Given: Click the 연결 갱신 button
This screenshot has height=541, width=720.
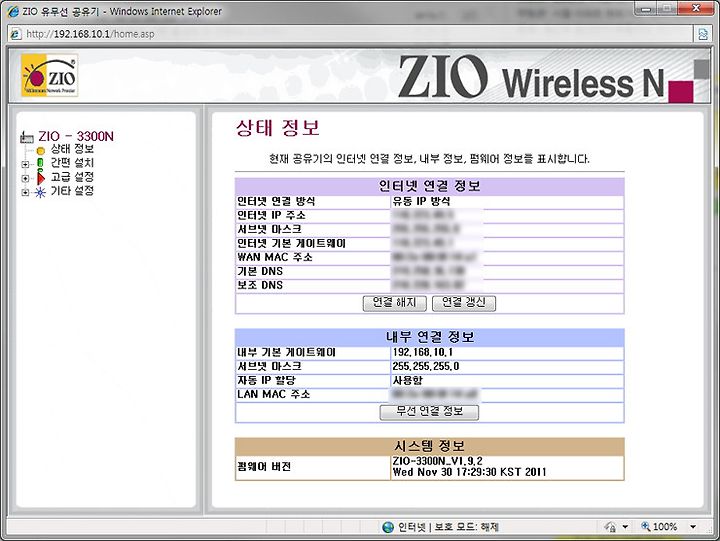Looking at the screenshot, I should tap(464, 303).
